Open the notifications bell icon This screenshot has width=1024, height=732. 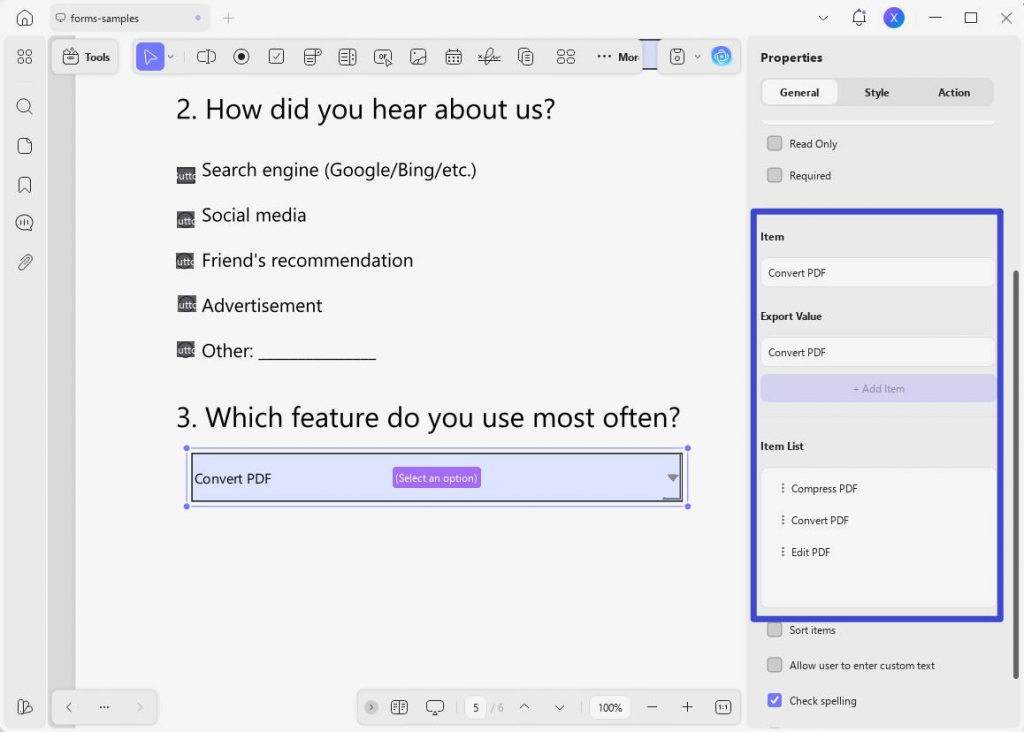(859, 18)
